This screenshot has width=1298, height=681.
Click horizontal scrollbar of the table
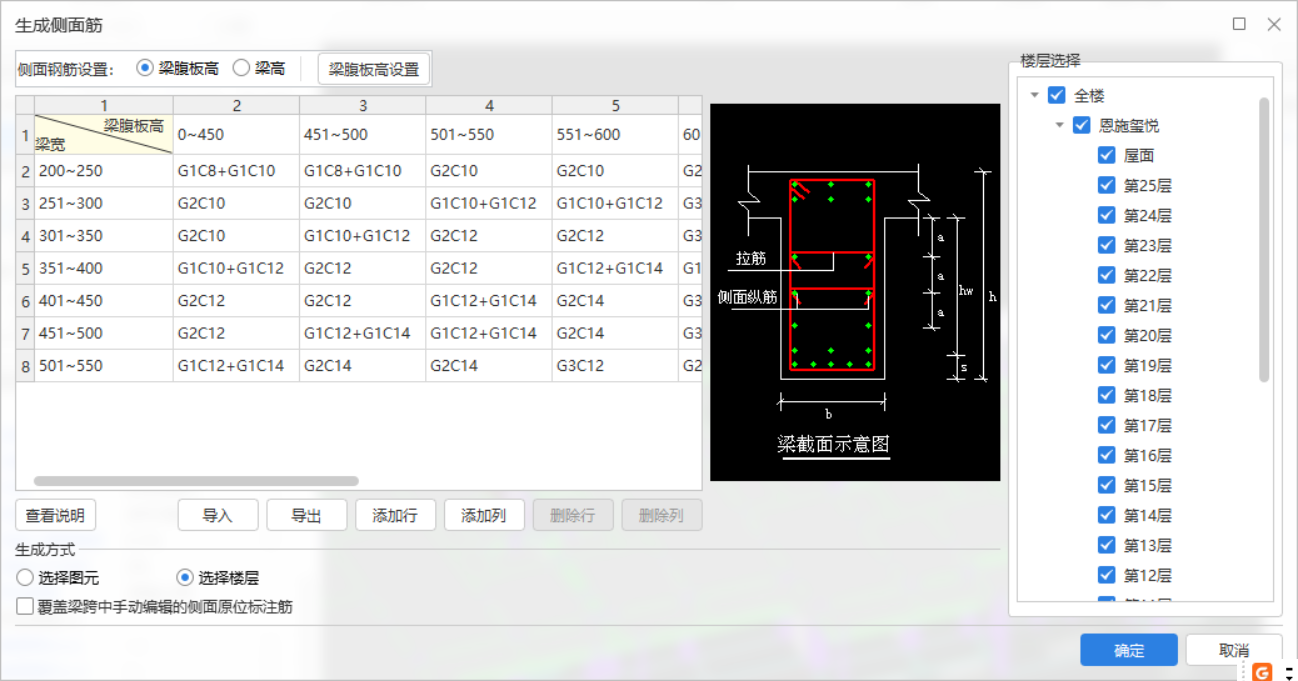coord(196,482)
